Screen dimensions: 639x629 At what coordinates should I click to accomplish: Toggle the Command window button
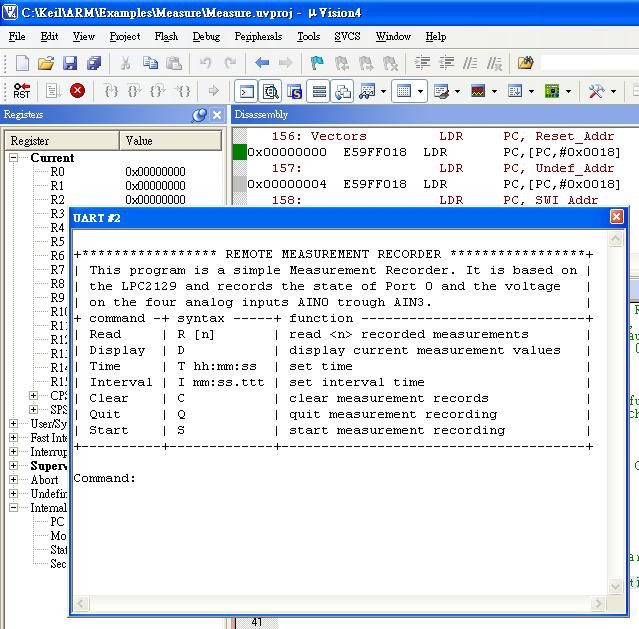coord(246,91)
